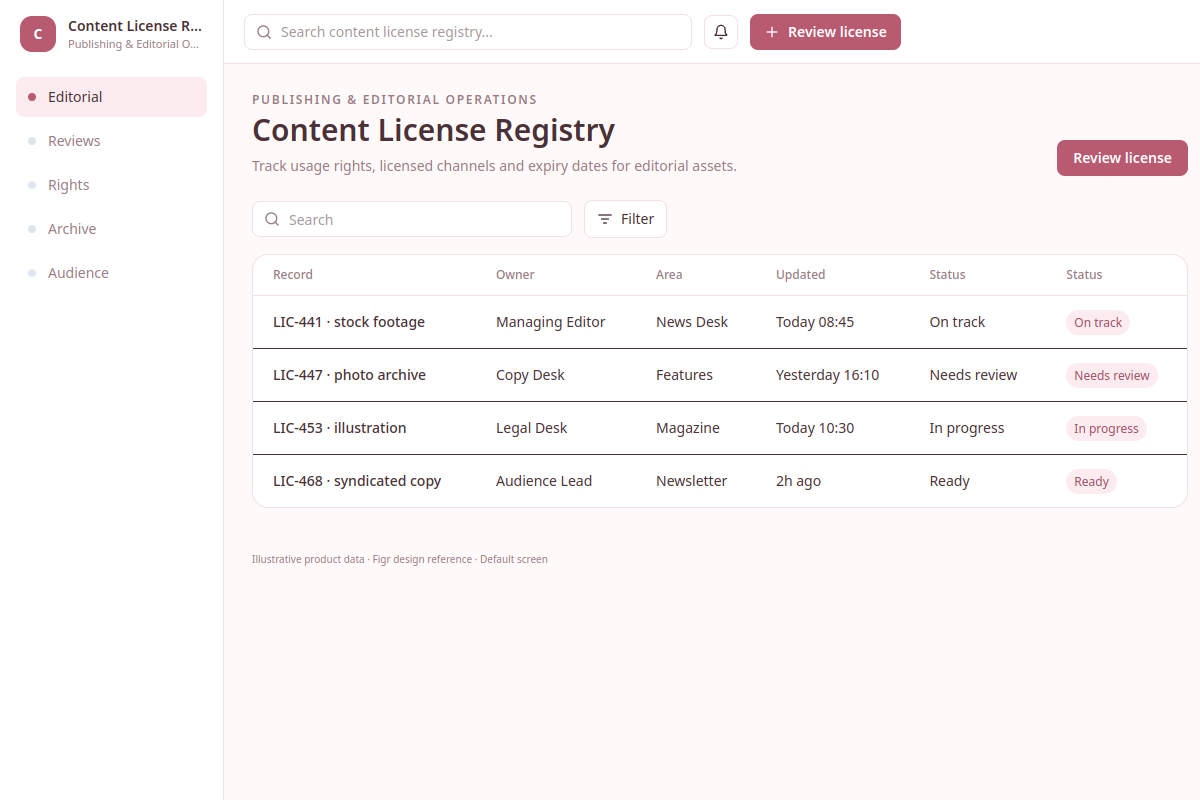Image resolution: width=1200 pixels, height=800 pixels.
Task: Click Review license button beside page title
Action: point(1122,158)
